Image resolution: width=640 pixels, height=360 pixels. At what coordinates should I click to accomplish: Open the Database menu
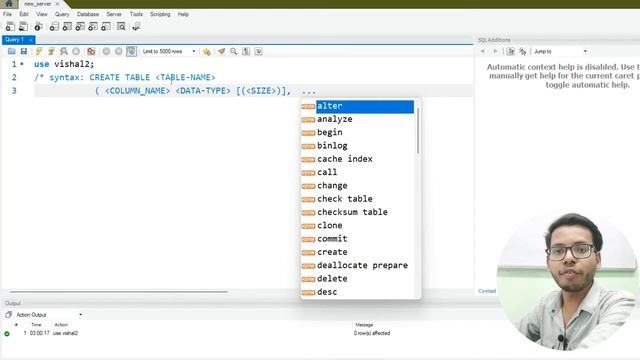[x=88, y=14]
